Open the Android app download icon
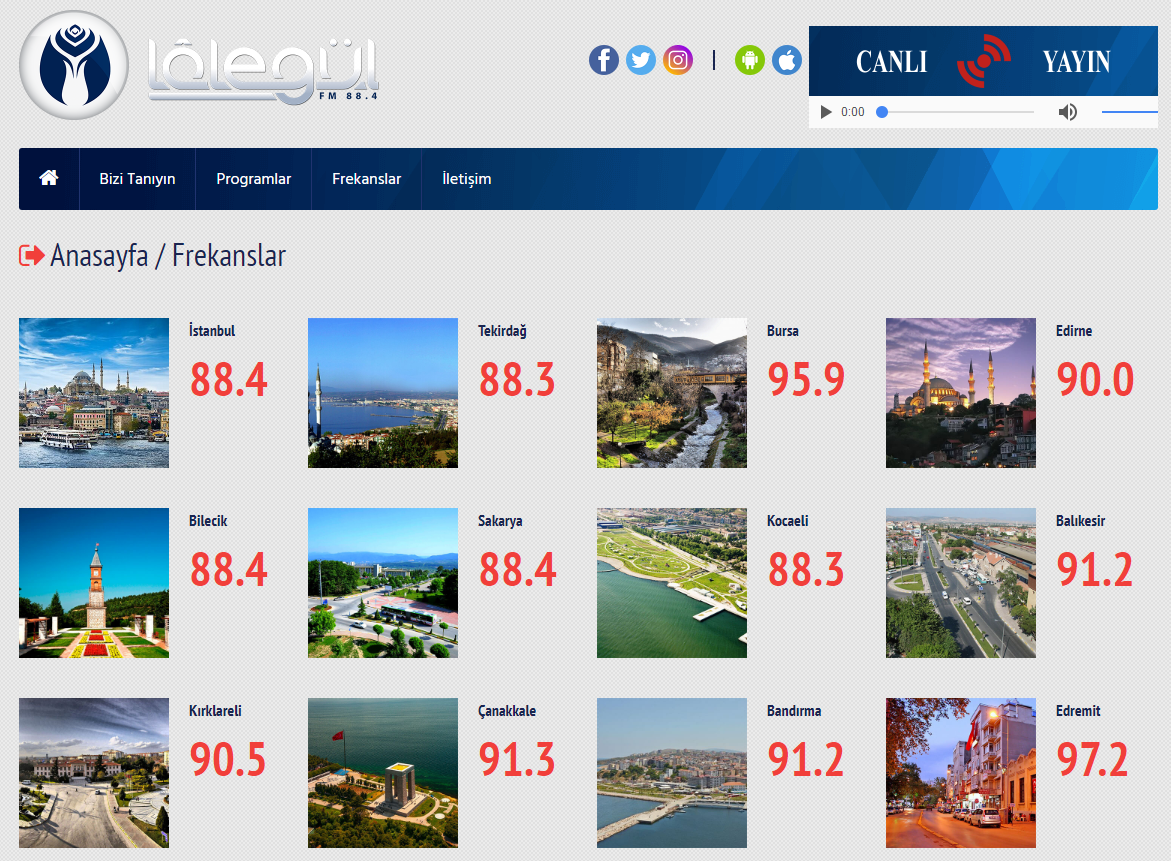 tap(750, 60)
